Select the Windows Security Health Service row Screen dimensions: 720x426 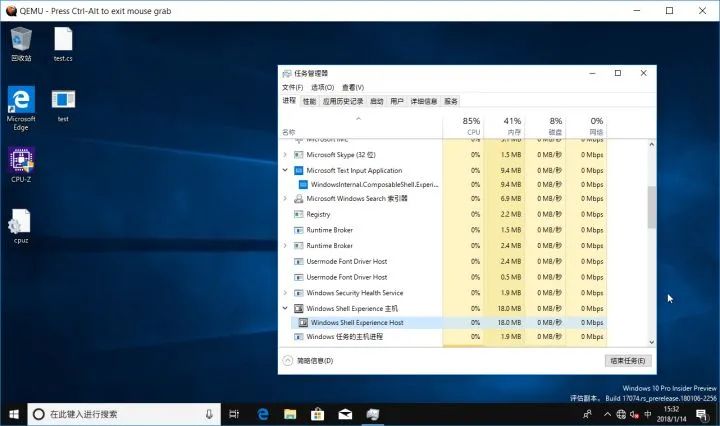tap(443, 293)
